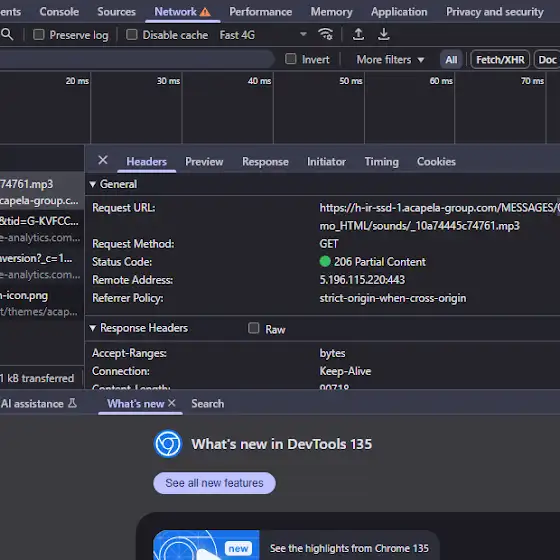This screenshot has width=560, height=560.
Task: Select the Headers detail tab
Action: 146,161
